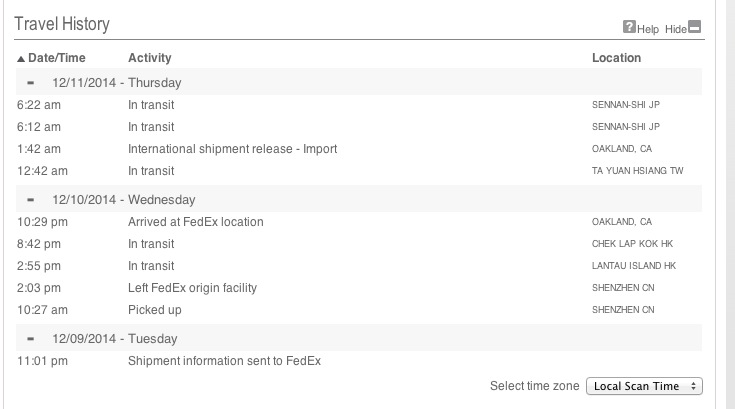Select the Picked up activity row
The height and width of the screenshot is (409, 735).
point(359,310)
